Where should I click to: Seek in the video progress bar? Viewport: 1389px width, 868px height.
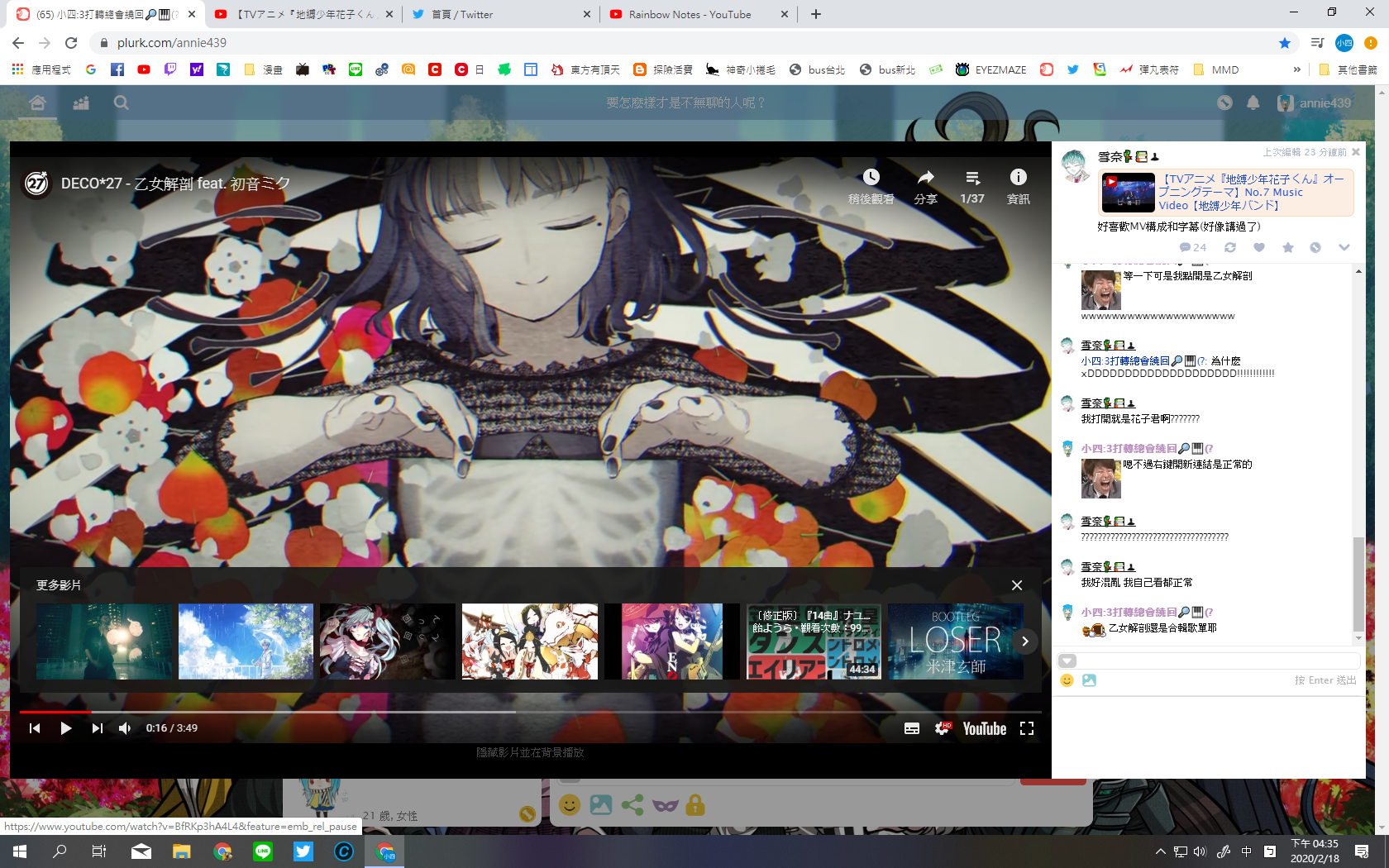(x=530, y=712)
